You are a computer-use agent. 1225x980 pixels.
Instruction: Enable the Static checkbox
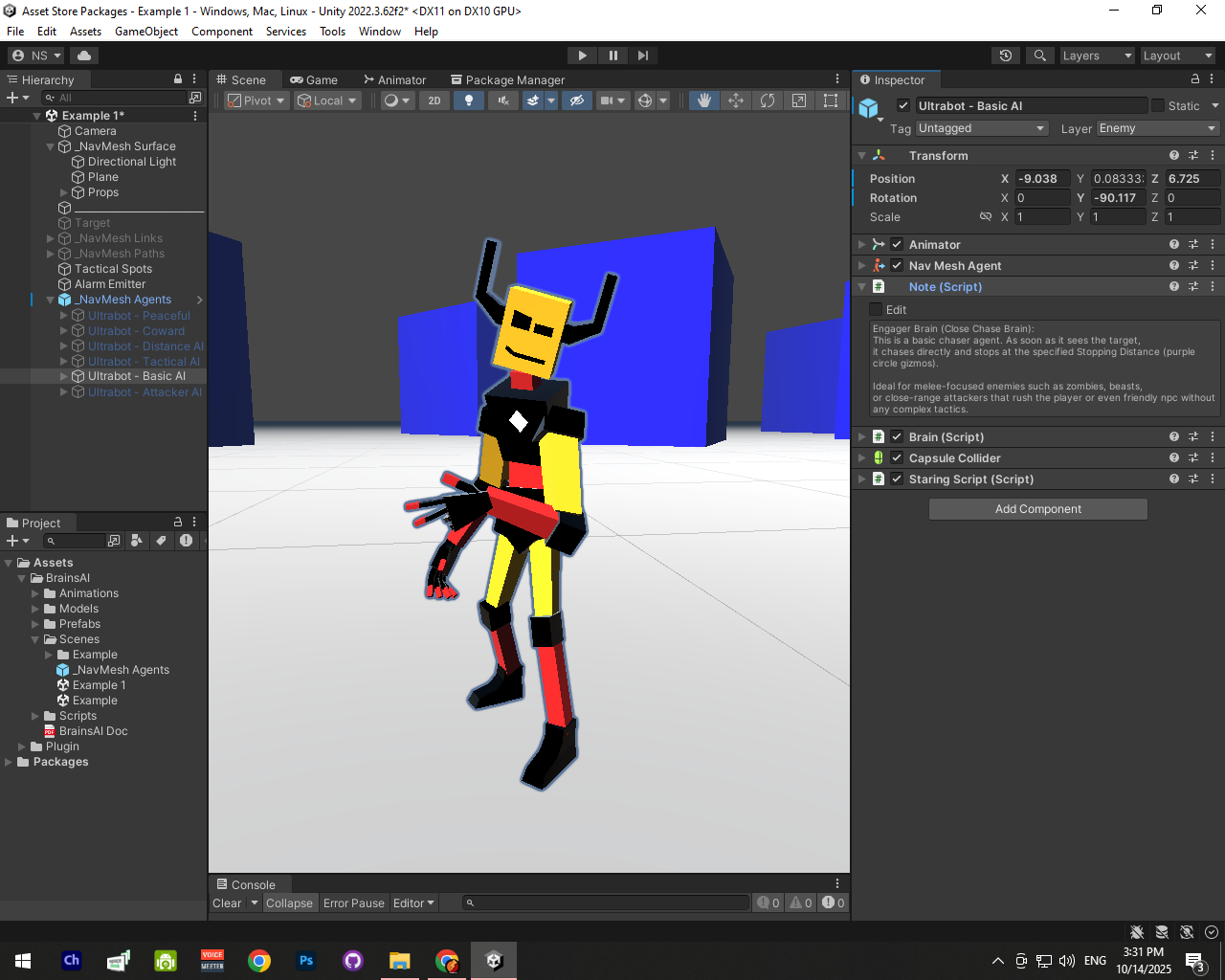point(1158,106)
